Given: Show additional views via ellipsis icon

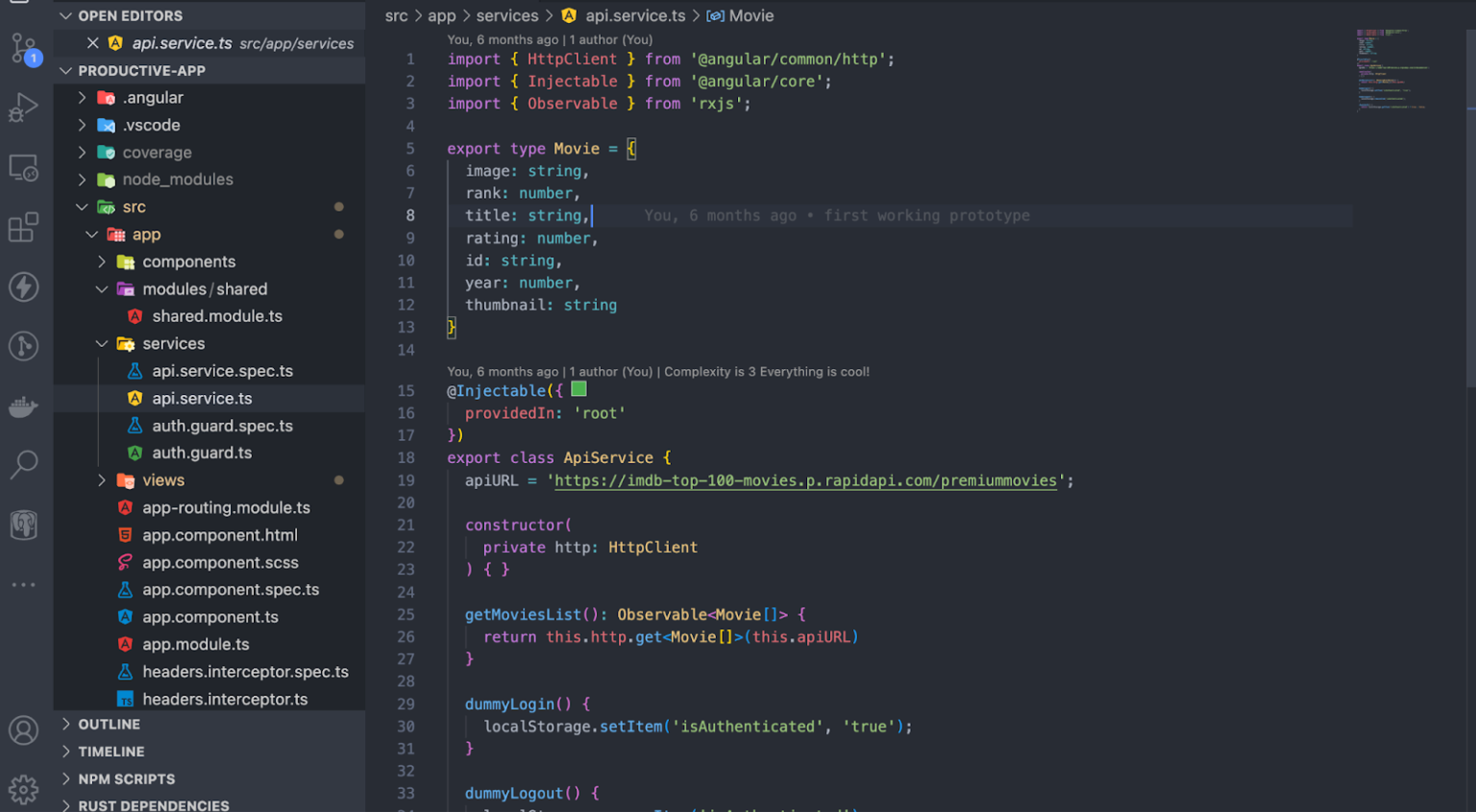Looking at the screenshot, I should coord(23,584).
